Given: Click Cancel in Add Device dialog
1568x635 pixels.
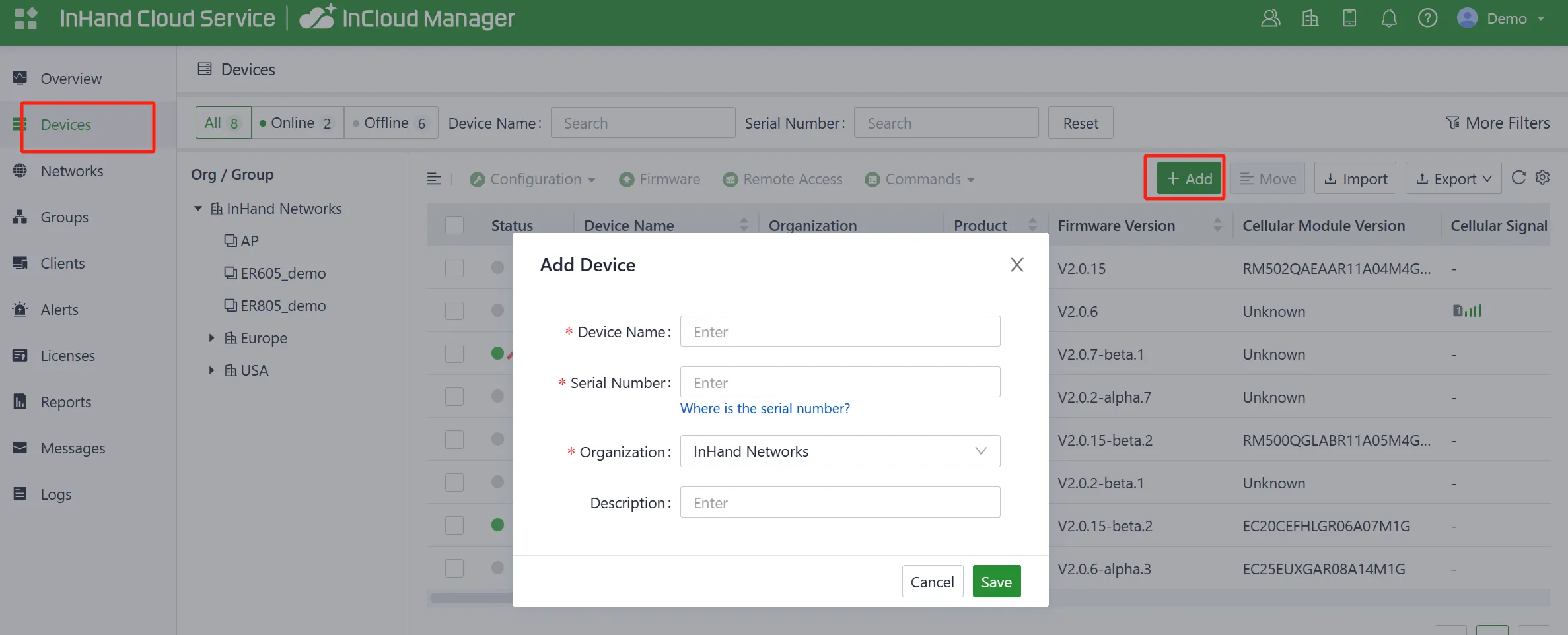Looking at the screenshot, I should click(932, 582).
